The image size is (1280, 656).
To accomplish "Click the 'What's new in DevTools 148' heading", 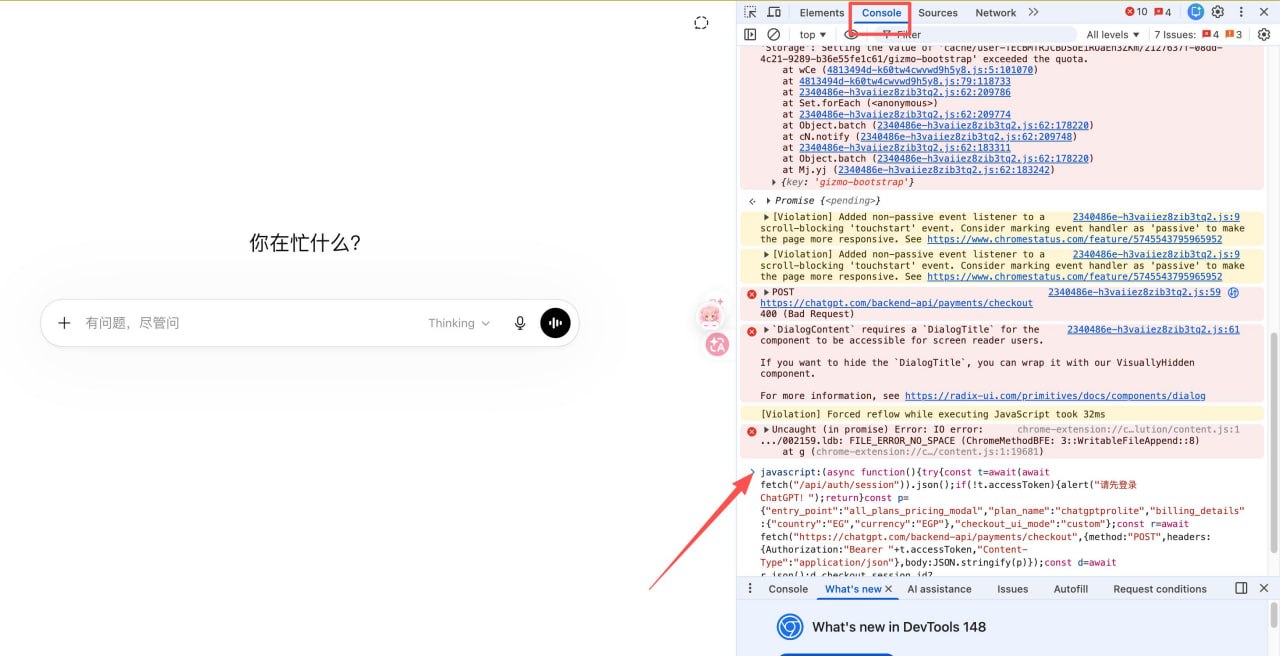I will click(899, 627).
